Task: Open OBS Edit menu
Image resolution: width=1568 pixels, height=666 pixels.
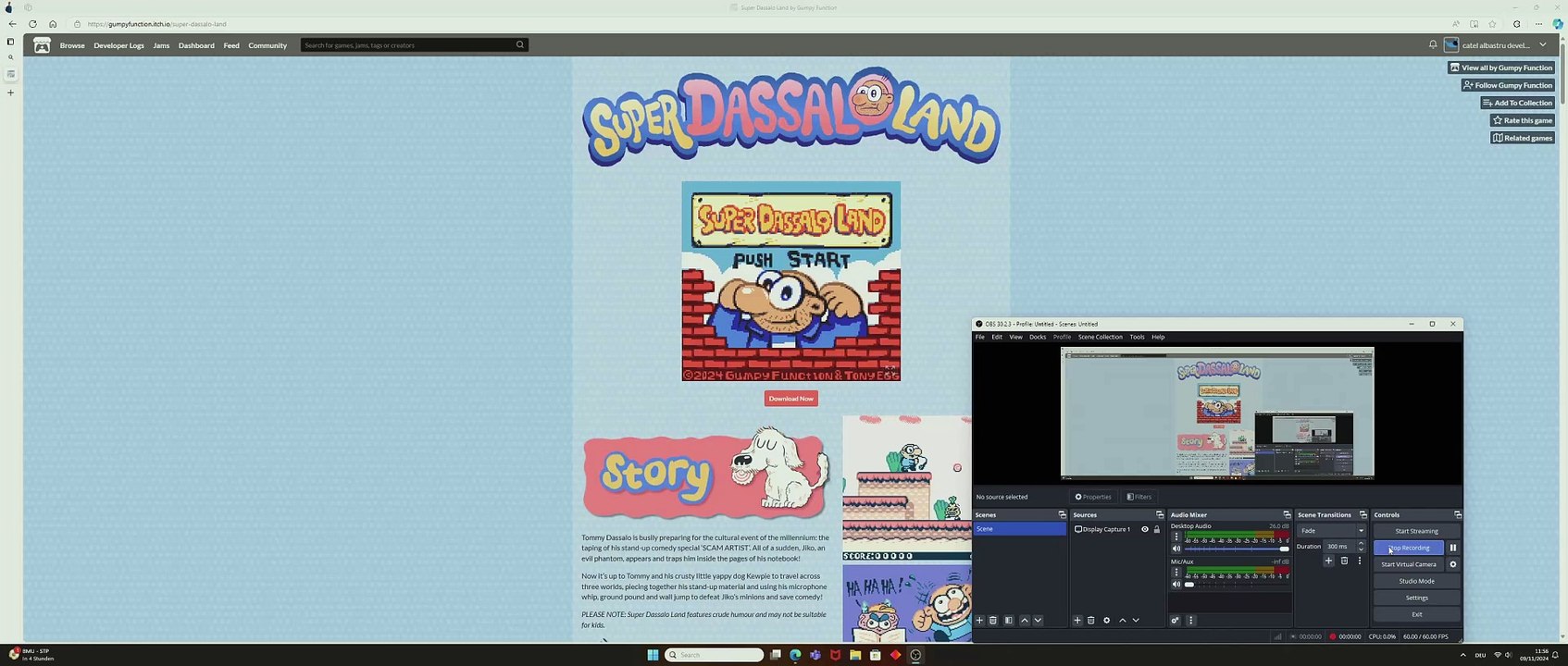Action: (x=997, y=337)
